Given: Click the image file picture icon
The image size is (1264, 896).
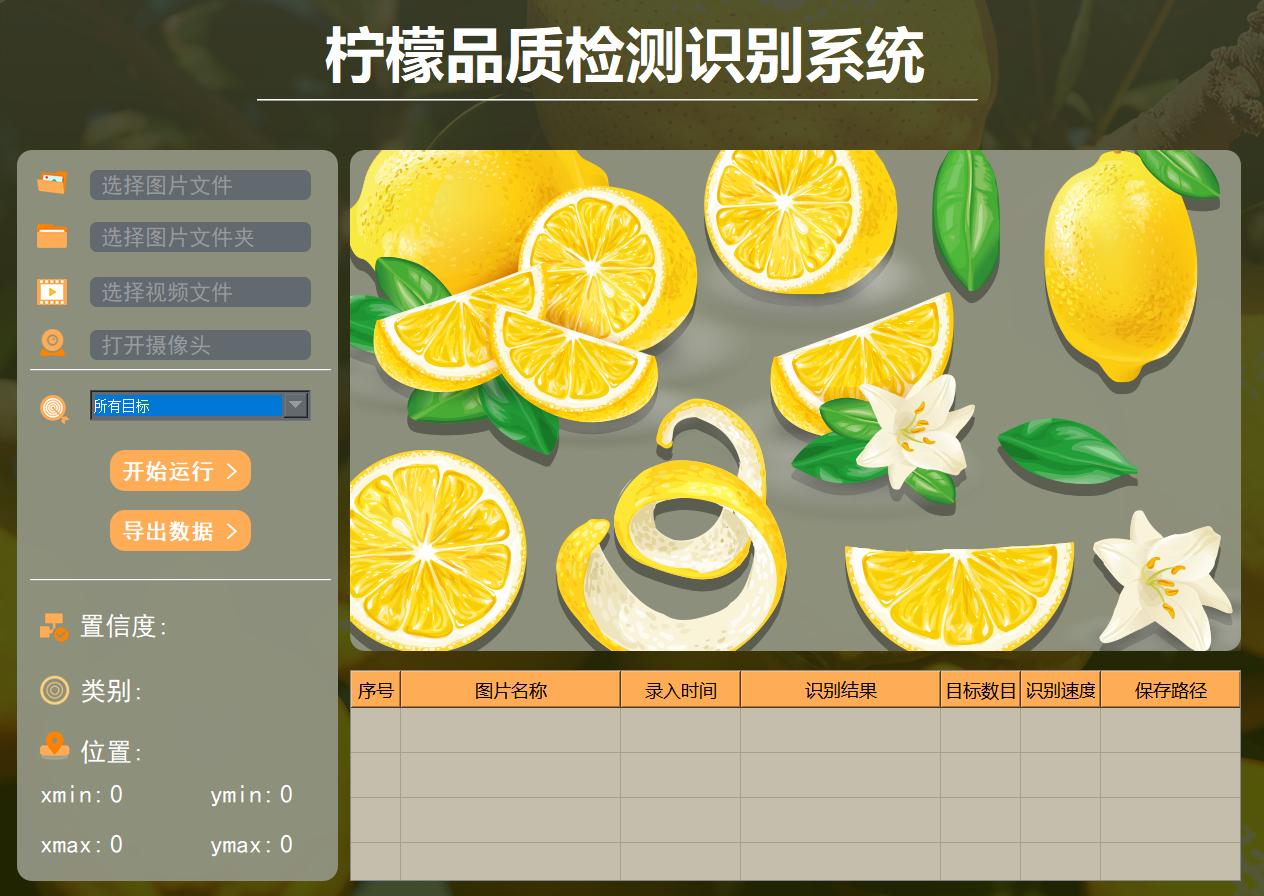Looking at the screenshot, I should click(52, 183).
